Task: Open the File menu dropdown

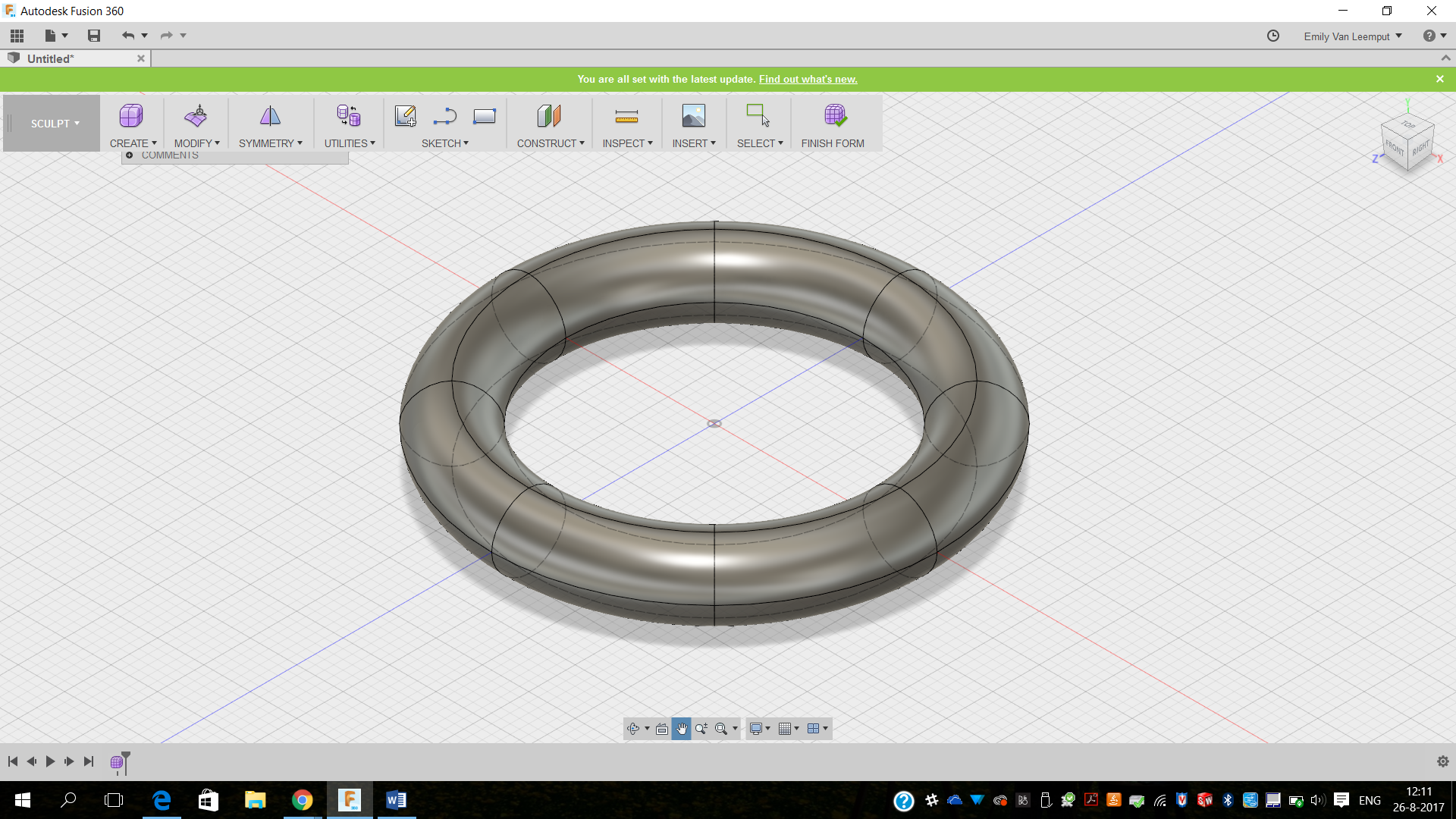Action: click(56, 36)
